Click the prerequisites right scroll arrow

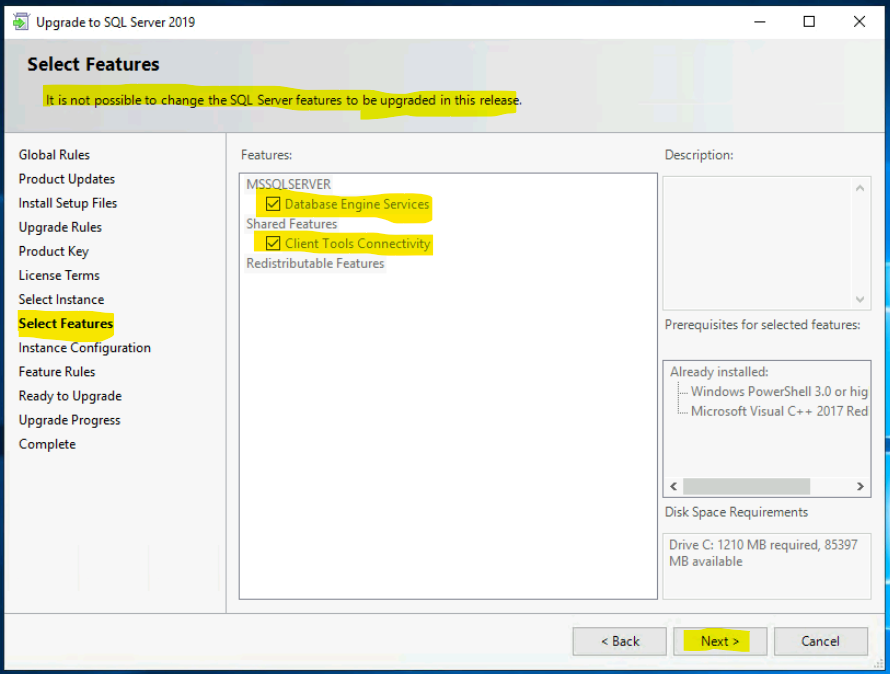click(x=860, y=486)
